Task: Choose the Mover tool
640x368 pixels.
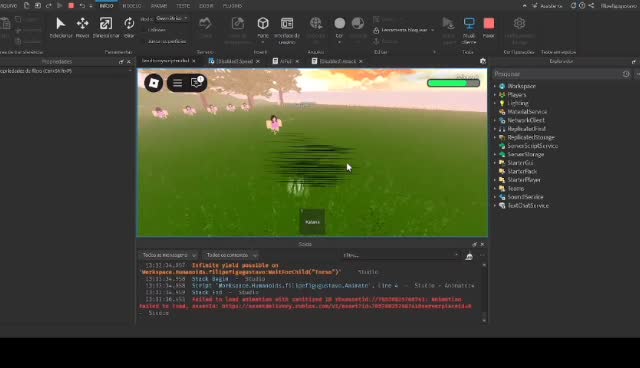Action: pyautogui.click(x=82, y=27)
